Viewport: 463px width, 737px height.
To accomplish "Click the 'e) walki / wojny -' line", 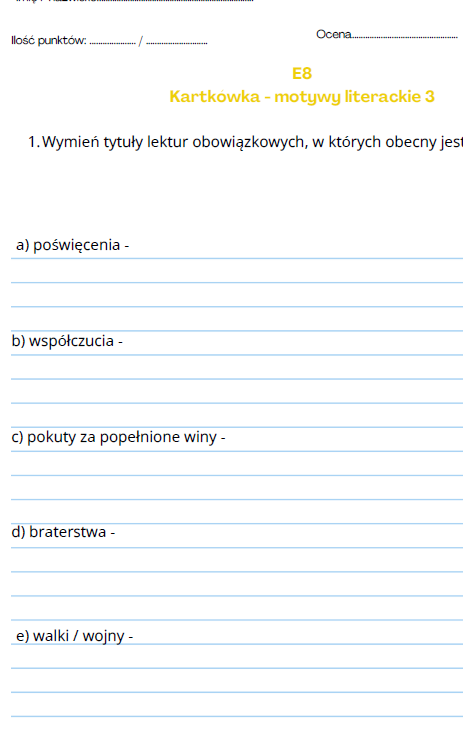I will [x=74, y=636].
